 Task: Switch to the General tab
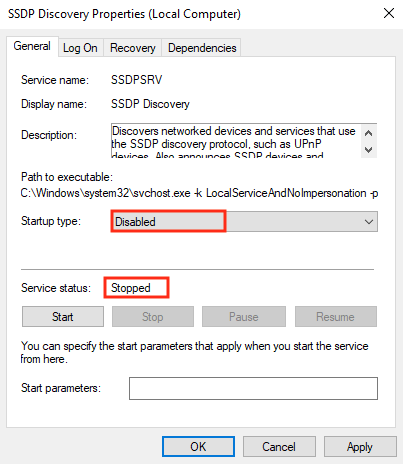point(32,46)
